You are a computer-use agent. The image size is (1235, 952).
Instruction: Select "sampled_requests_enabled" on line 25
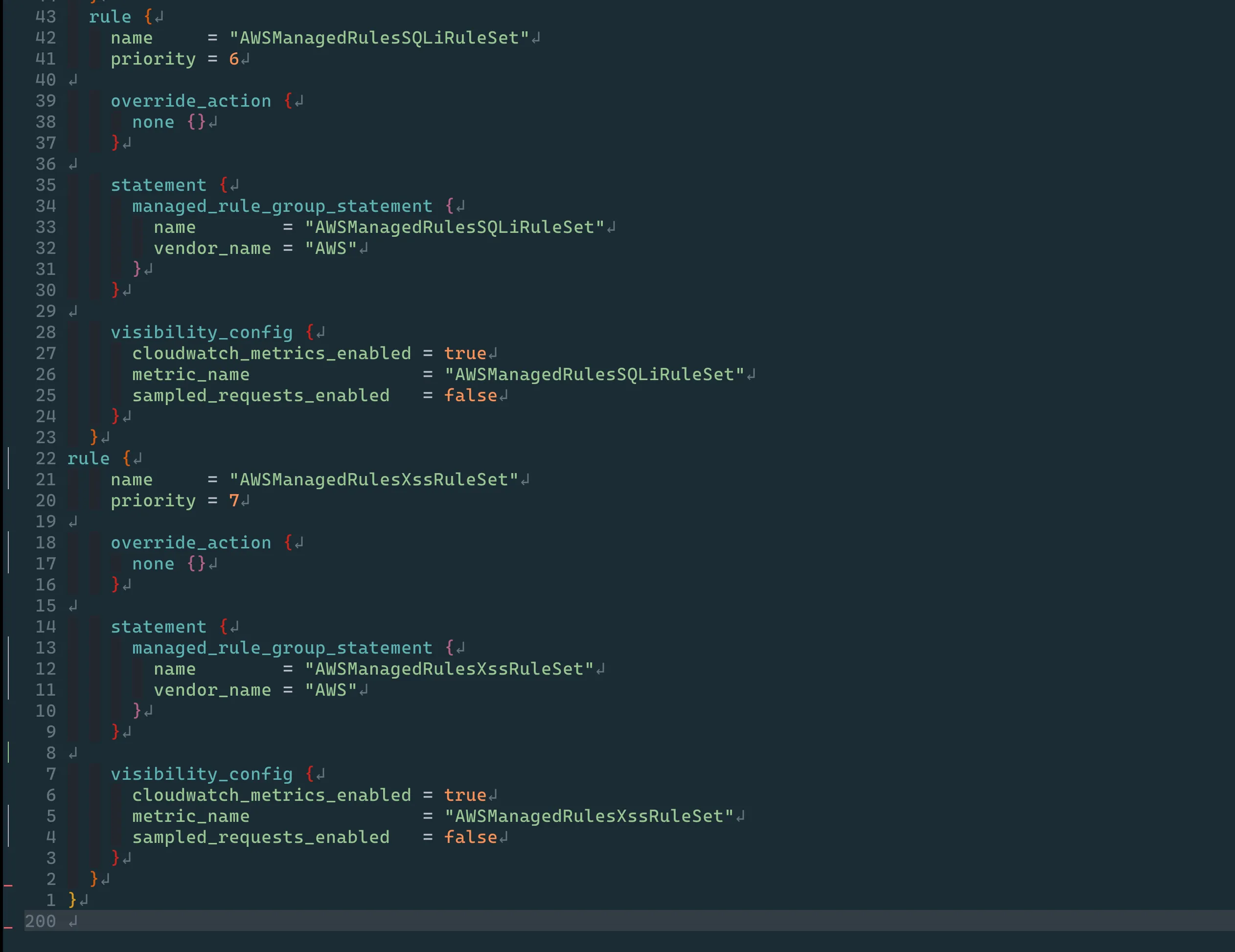tap(261, 395)
